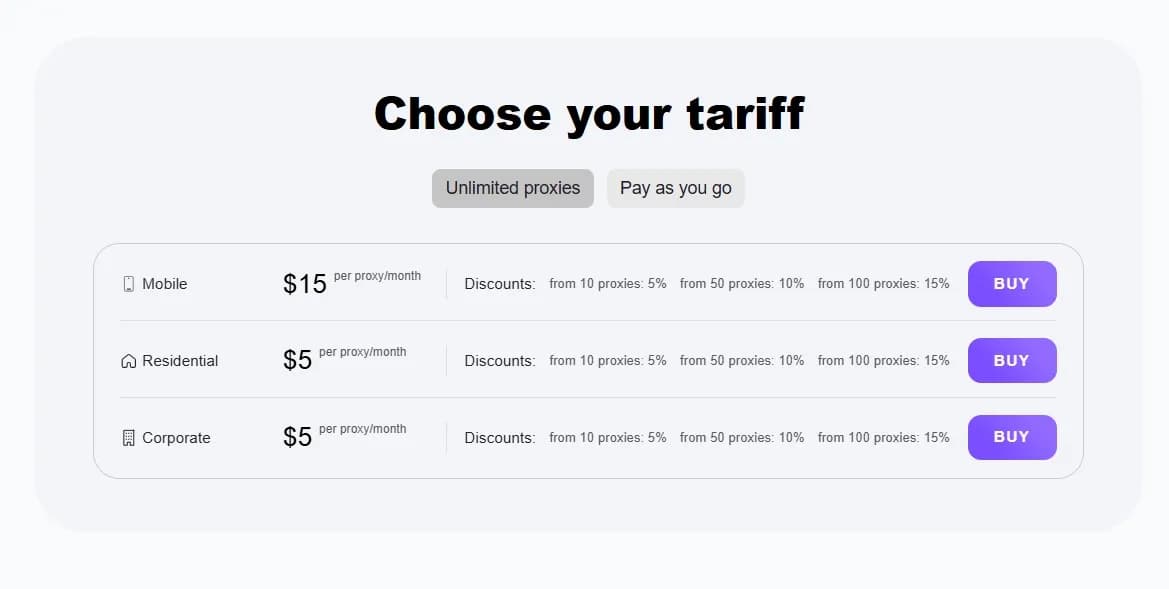Click the Corporate building icon
The image size is (1169, 589).
[x=128, y=437]
